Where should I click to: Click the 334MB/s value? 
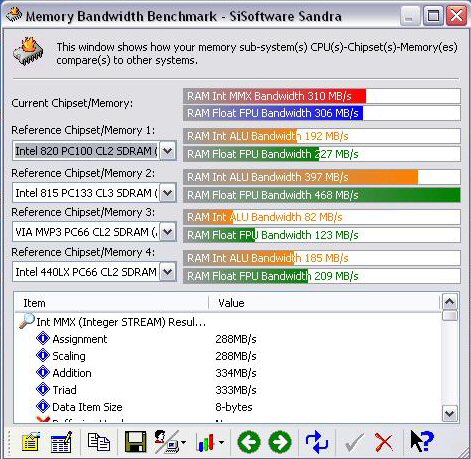pyautogui.click(x=236, y=373)
